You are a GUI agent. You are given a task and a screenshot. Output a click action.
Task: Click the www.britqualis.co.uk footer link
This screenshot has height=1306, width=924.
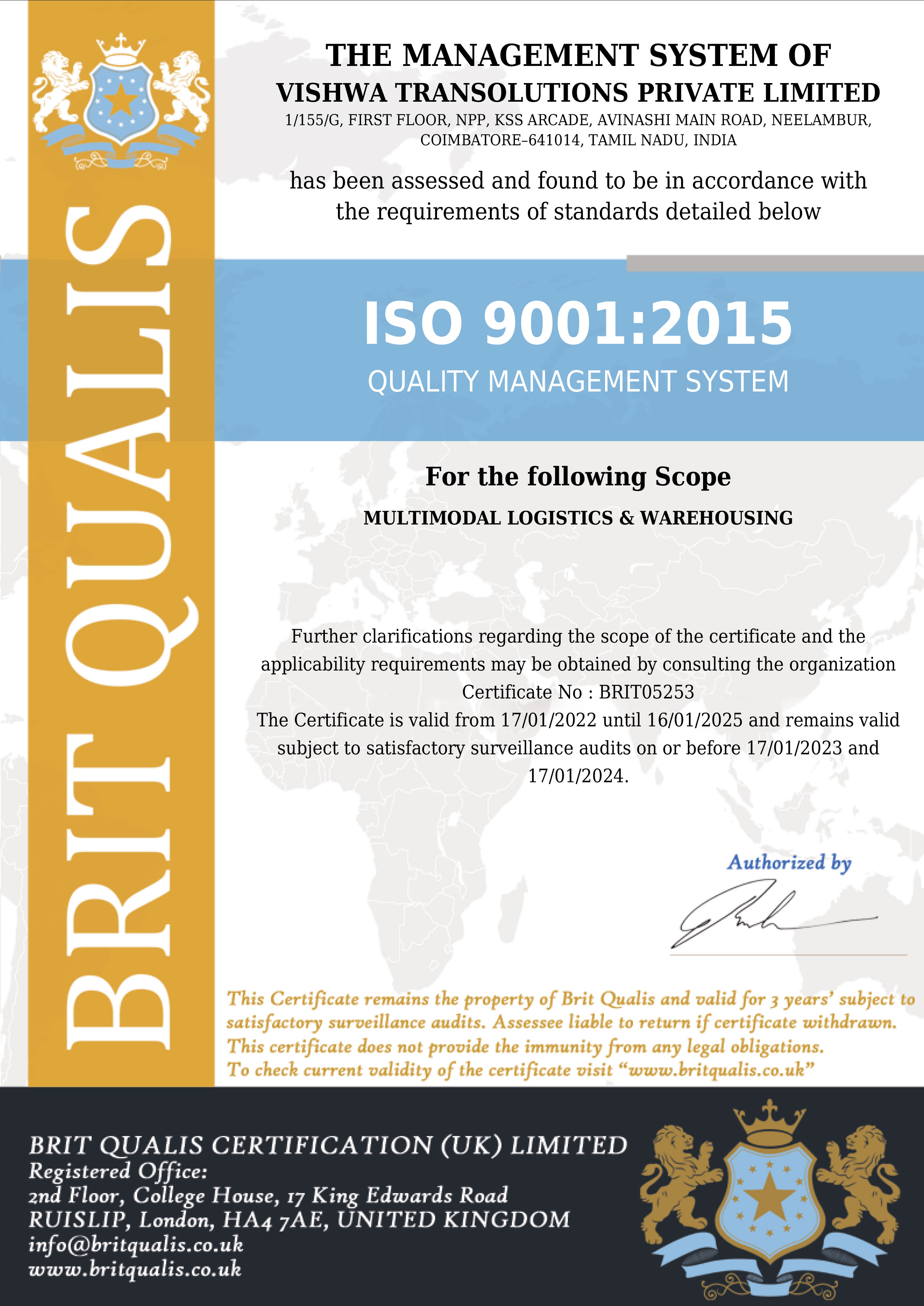(135, 1269)
